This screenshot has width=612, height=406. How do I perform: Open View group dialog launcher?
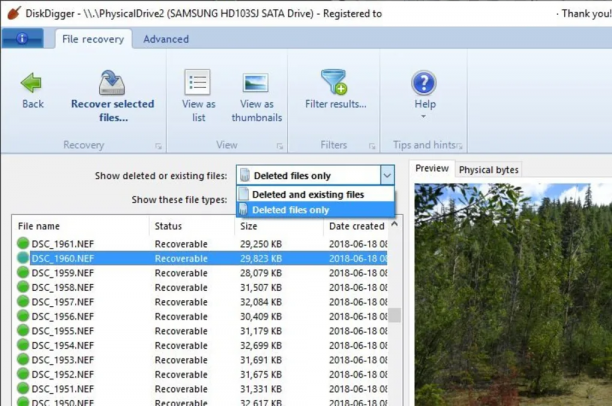[x=279, y=146]
